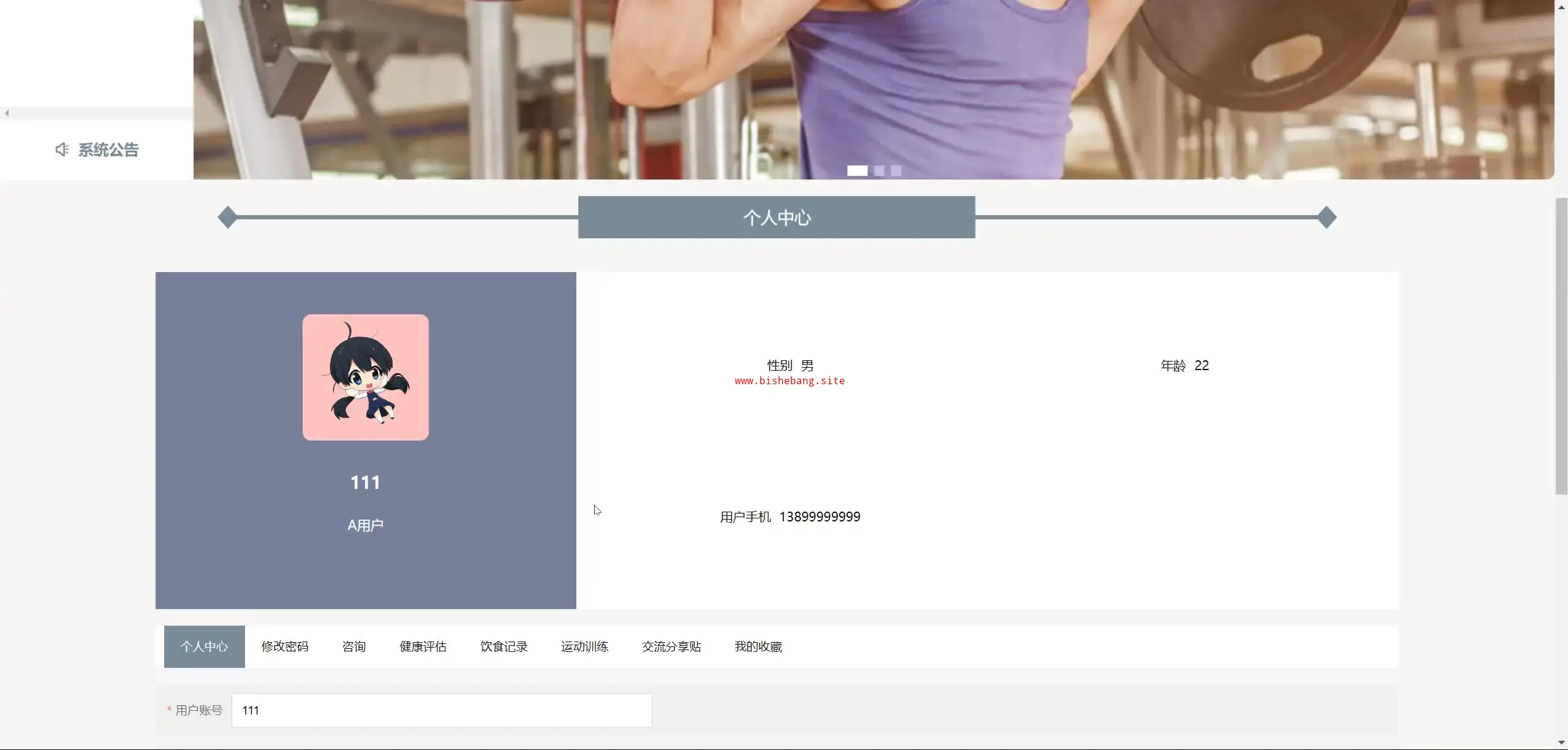Image resolution: width=1568 pixels, height=750 pixels.
Task: Switch to the 运动训练 tab
Action: click(x=584, y=646)
